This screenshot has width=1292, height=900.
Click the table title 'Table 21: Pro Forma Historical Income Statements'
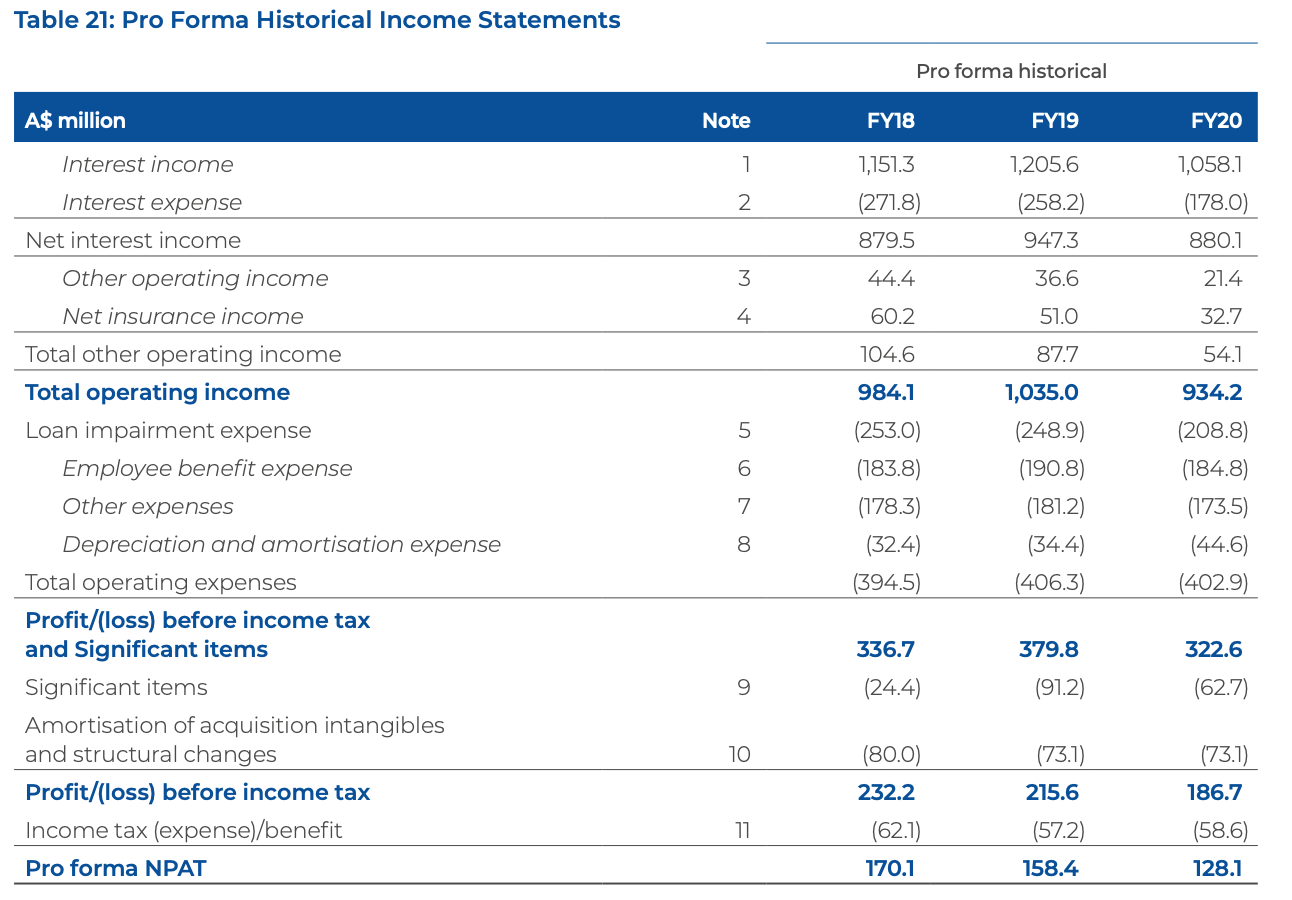[317, 20]
